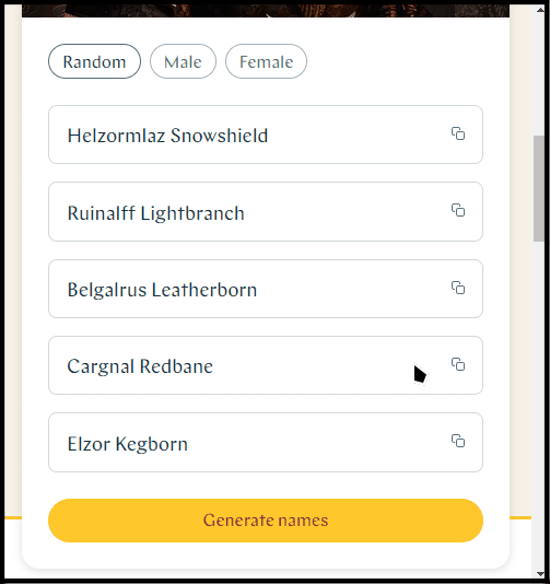Select the Random gender filter
Screen dimensions: 550x584
pyautogui.click(x=94, y=61)
